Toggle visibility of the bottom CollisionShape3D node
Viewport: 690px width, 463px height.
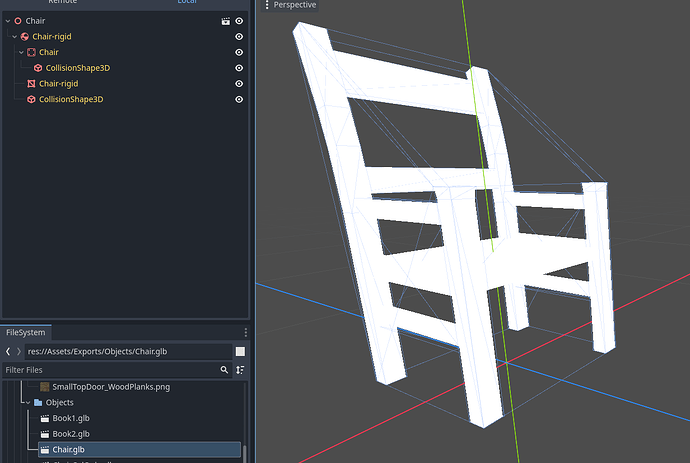(239, 100)
